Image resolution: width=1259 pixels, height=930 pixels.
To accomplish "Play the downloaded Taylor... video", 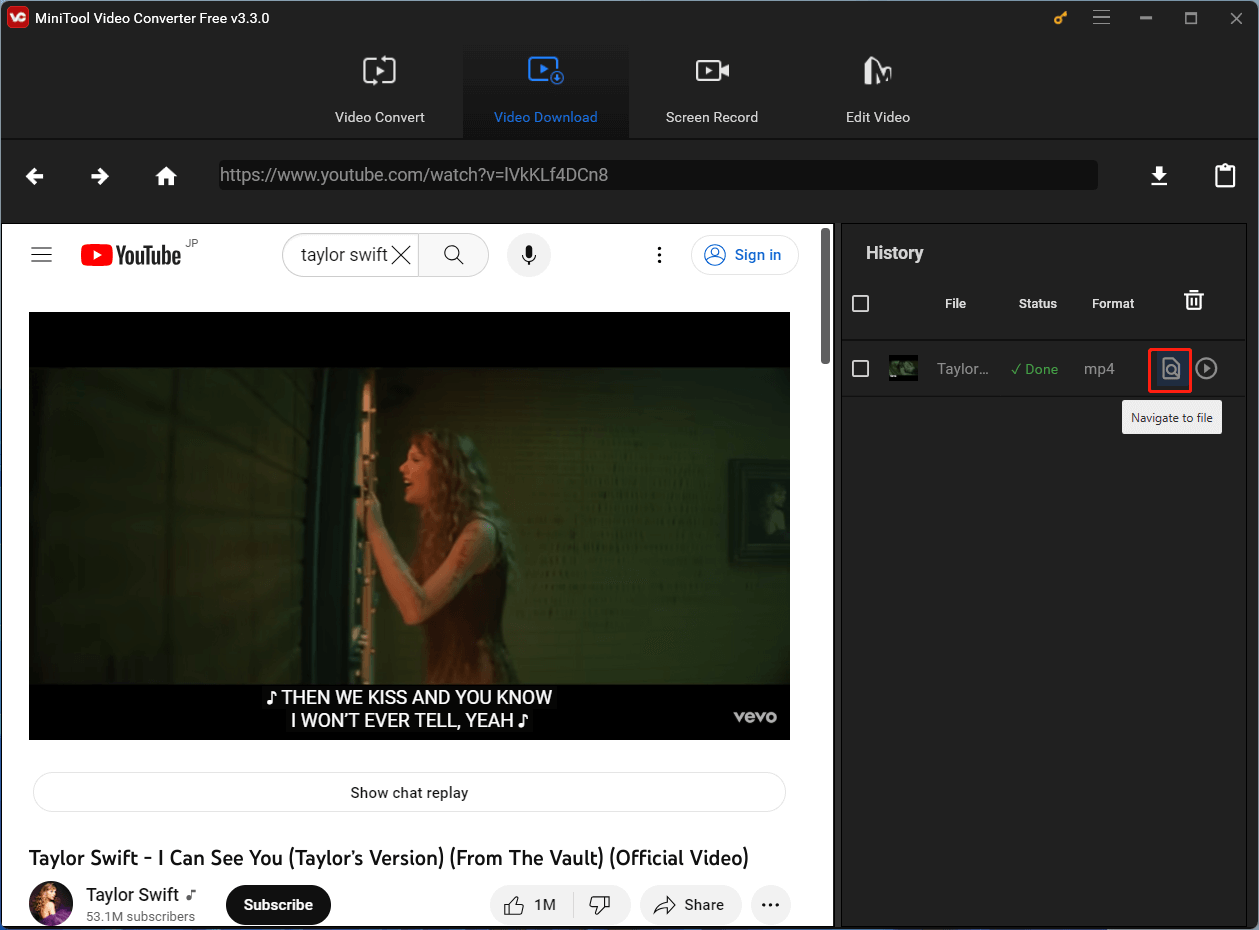I will pos(1207,369).
